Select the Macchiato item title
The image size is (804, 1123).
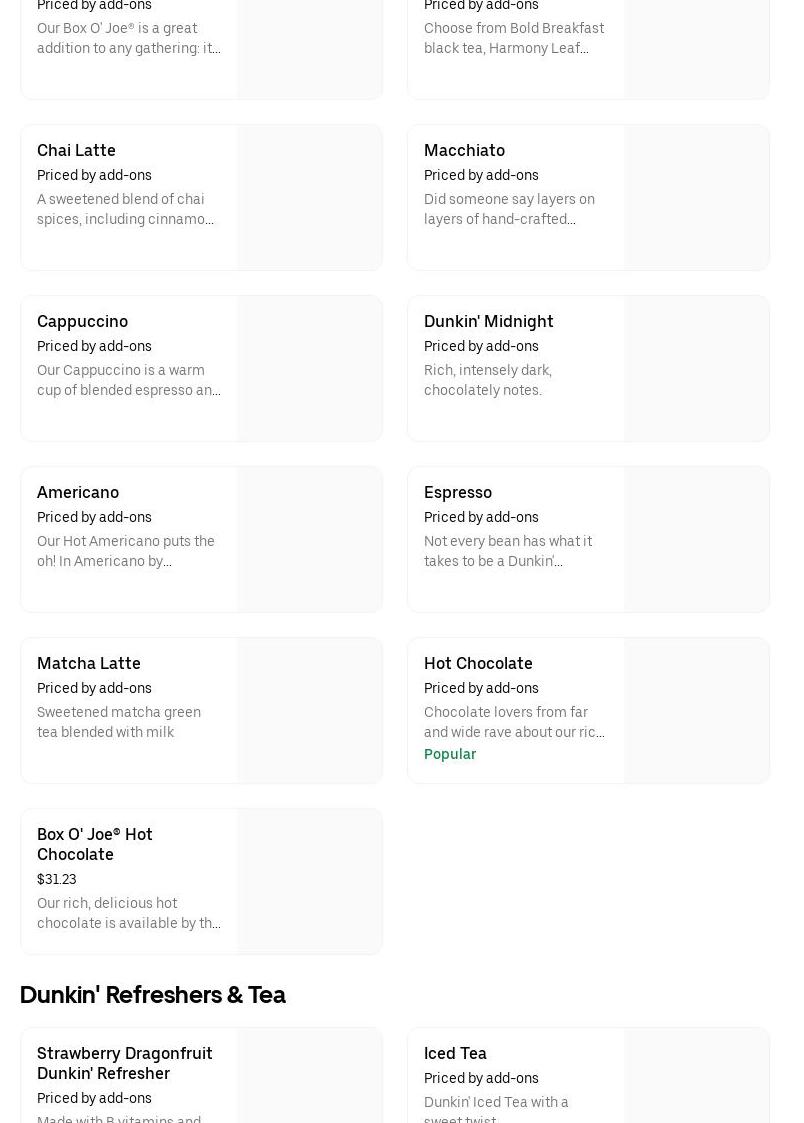pos(464,150)
